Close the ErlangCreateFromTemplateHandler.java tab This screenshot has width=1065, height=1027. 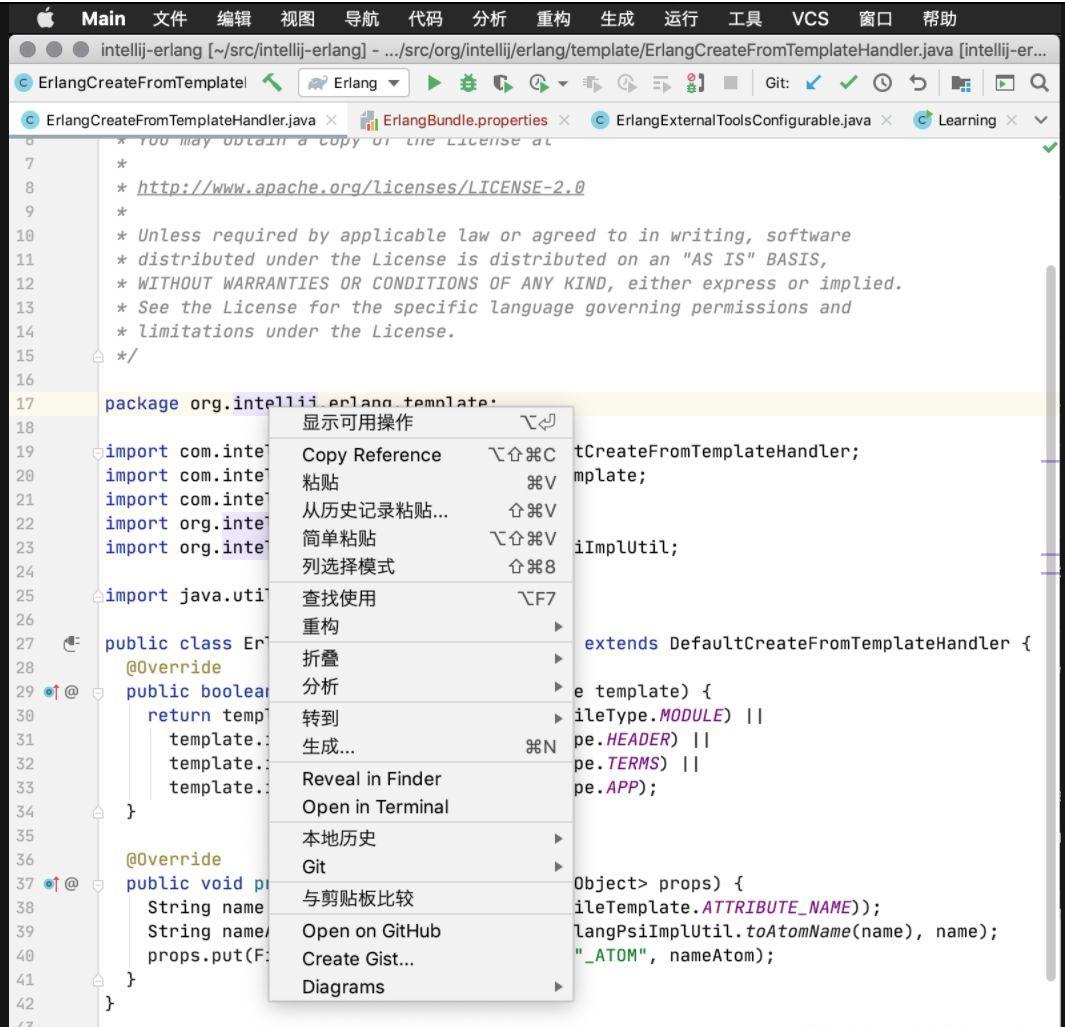click(x=331, y=120)
